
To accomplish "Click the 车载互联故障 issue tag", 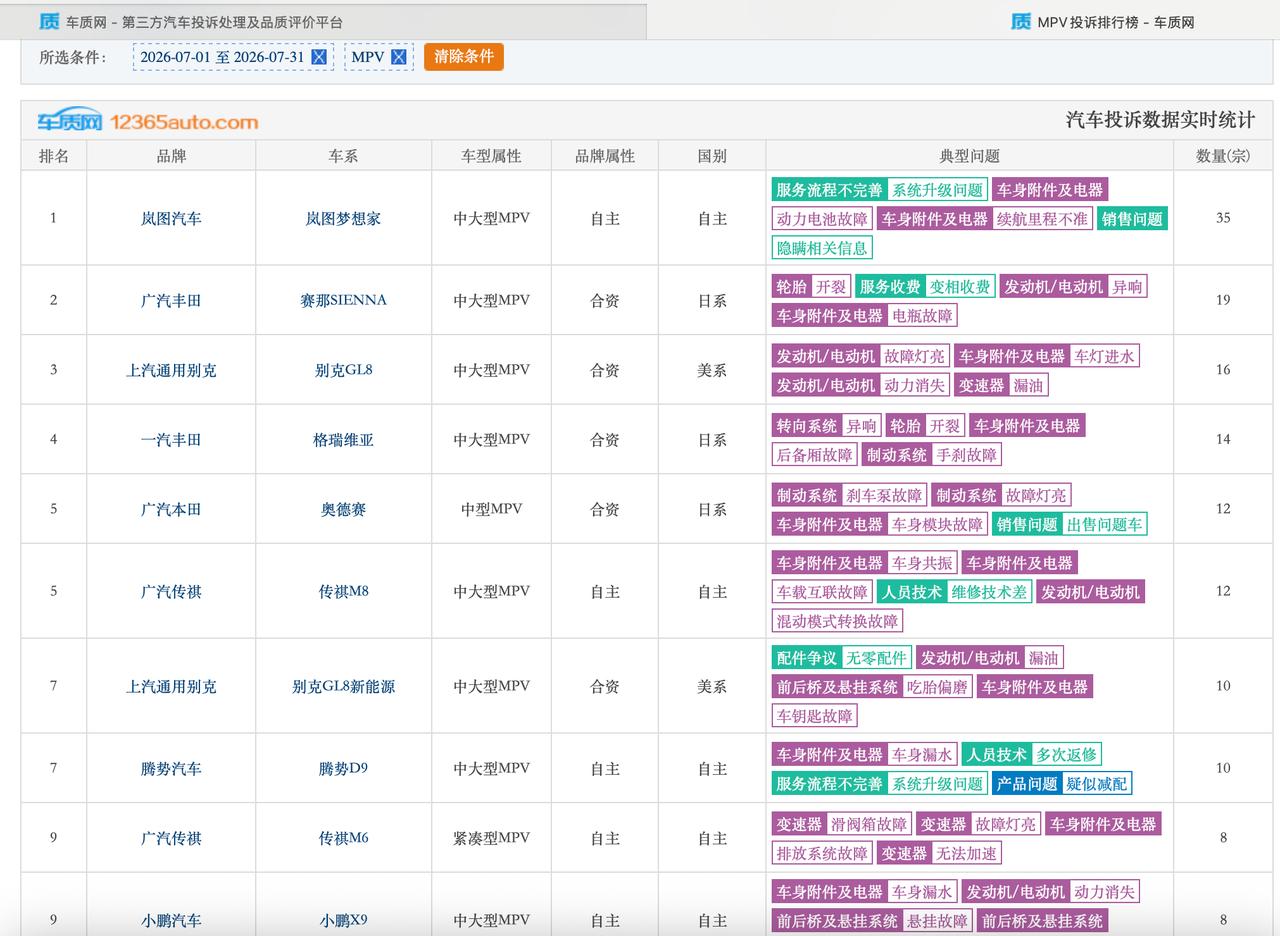I will 823,592.
